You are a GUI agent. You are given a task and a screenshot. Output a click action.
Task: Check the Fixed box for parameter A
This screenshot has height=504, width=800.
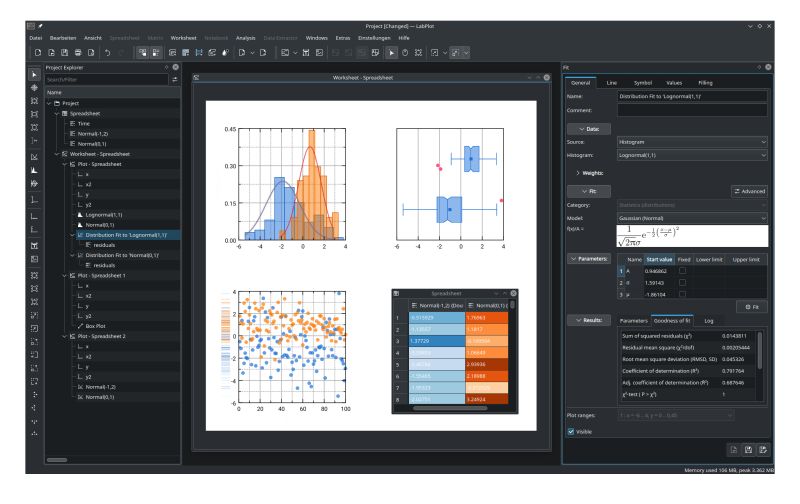click(x=683, y=270)
